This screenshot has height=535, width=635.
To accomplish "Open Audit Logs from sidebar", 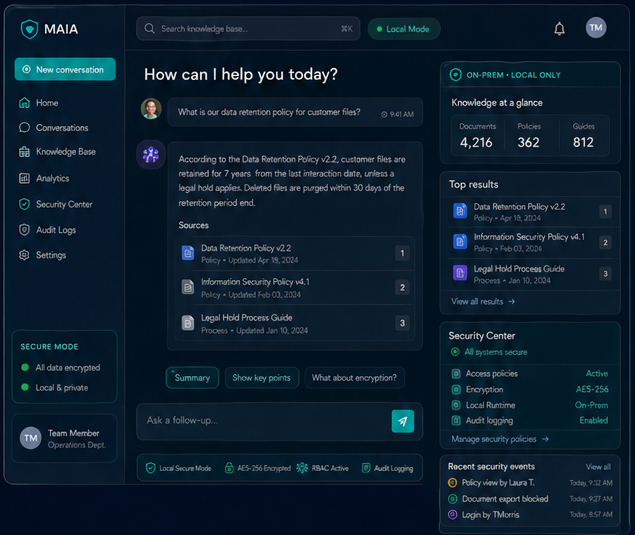I will tap(47, 230).
